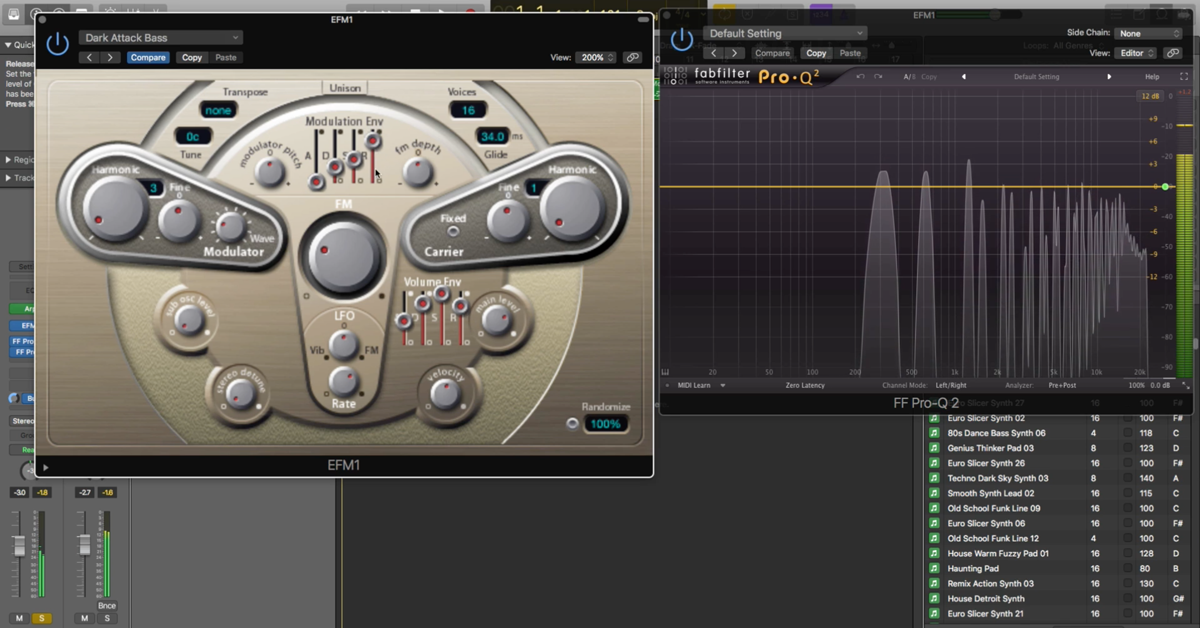
Task: Toggle the Carrier Fixed button
Action: [453, 231]
